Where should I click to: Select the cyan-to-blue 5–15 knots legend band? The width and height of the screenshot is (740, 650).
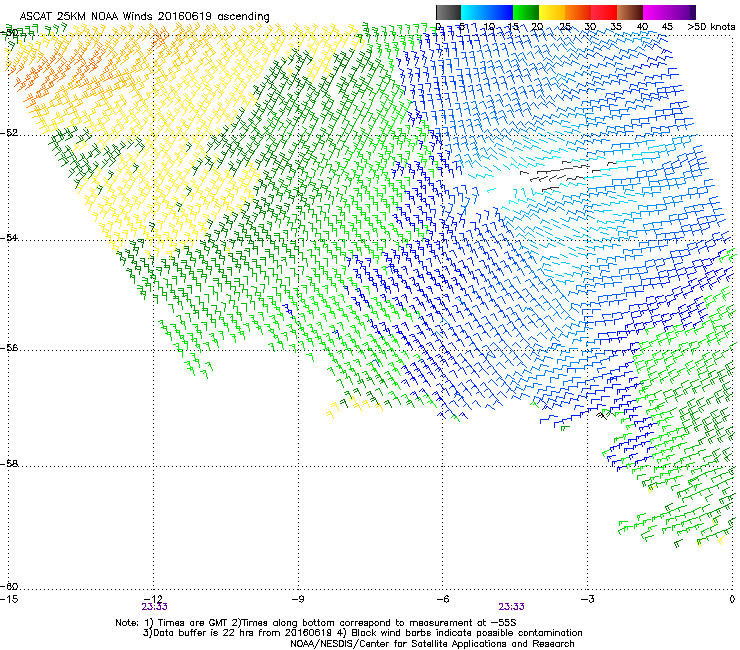(487, 12)
